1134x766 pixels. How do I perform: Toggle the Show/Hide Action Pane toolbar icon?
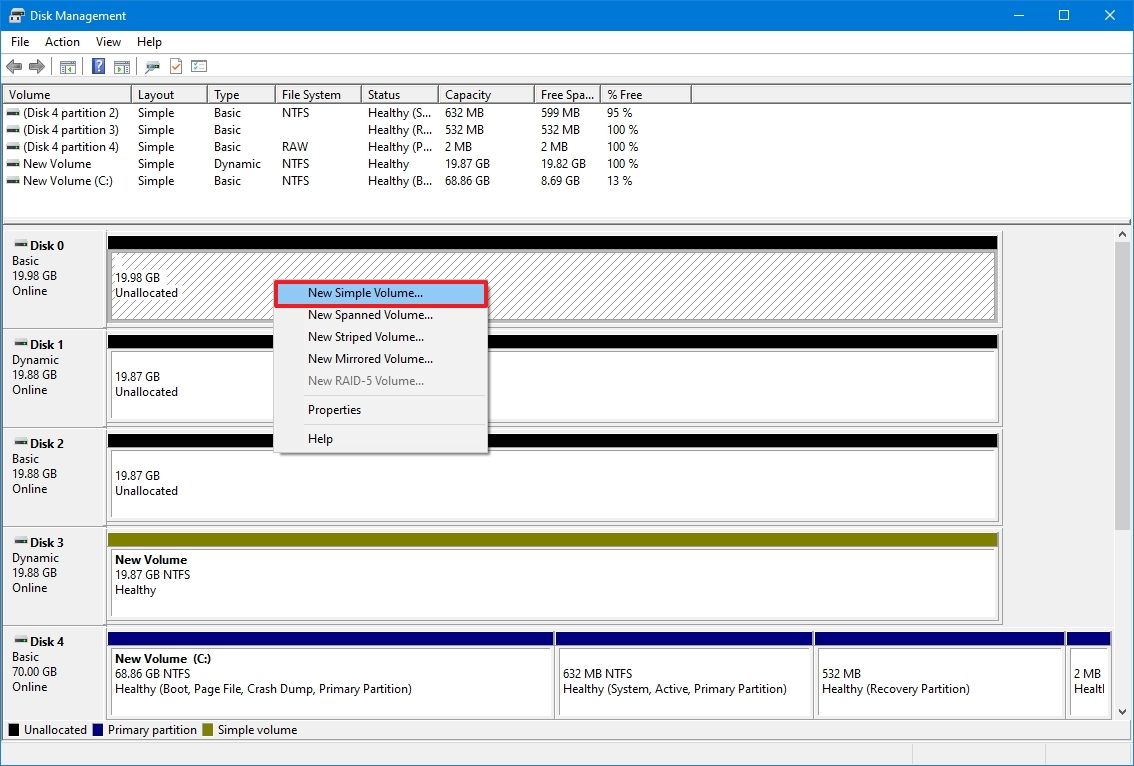click(122, 66)
